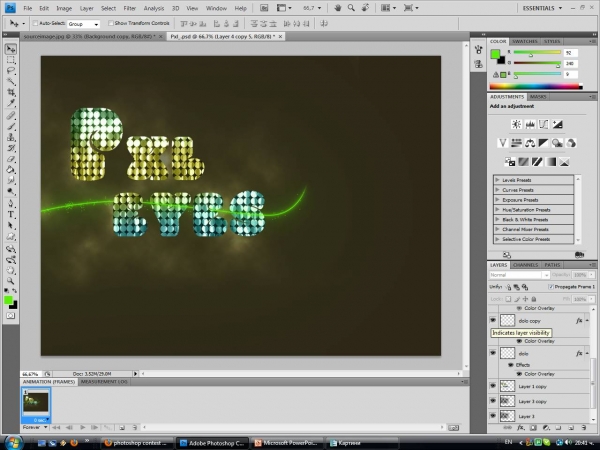Select the Move tool

(x=11, y=49)
